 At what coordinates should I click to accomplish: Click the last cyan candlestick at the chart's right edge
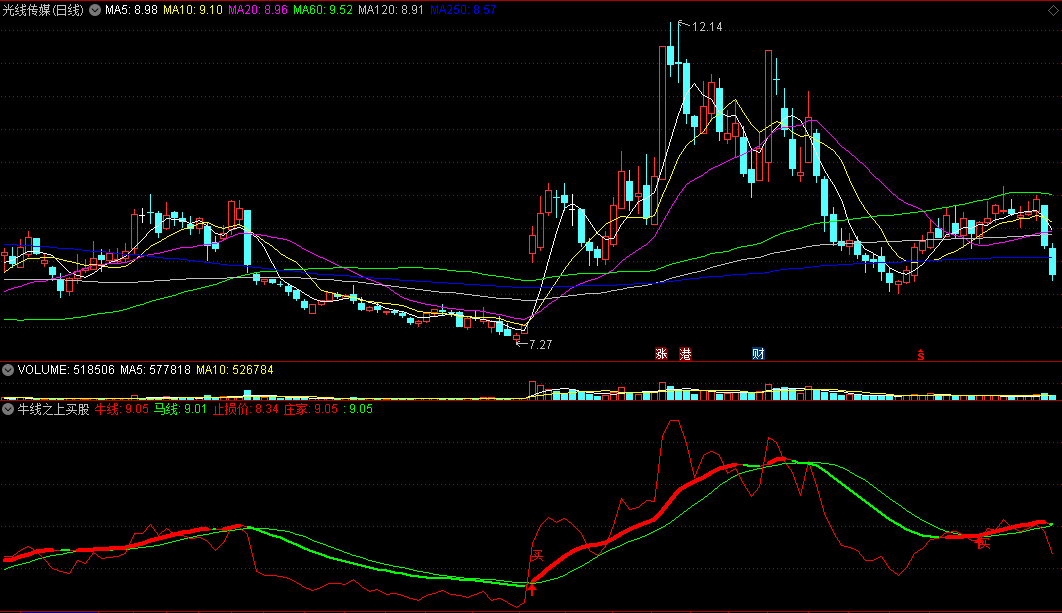[1053, 263]
